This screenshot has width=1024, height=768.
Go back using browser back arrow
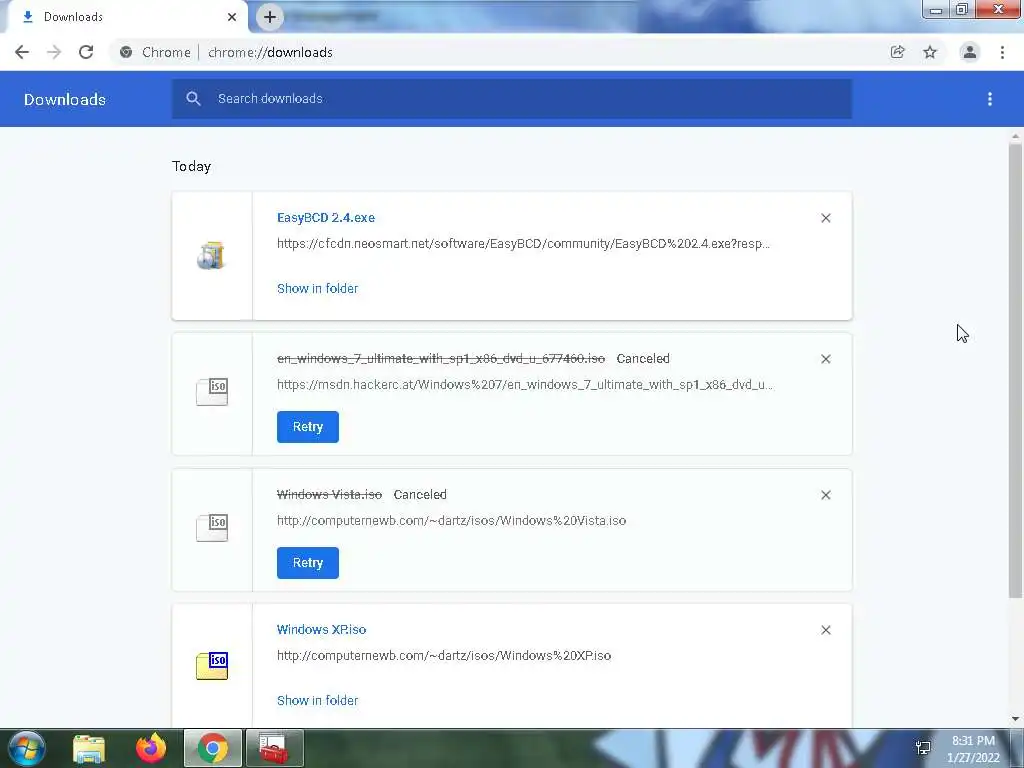pos(22,52)
